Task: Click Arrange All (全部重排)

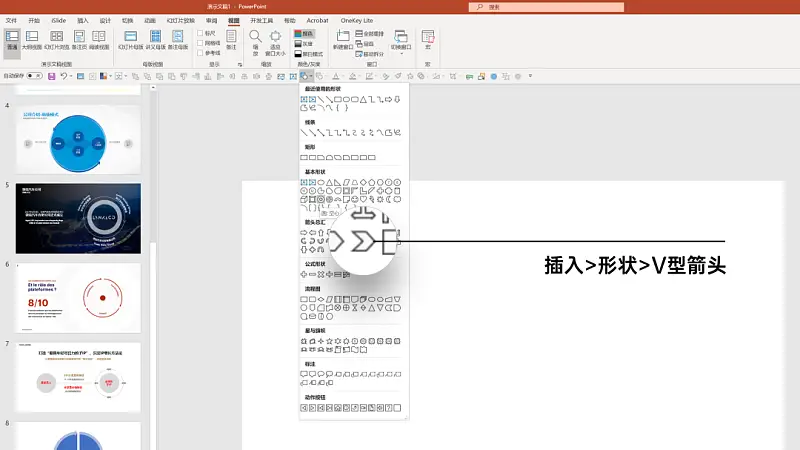Action: point(369,34)
